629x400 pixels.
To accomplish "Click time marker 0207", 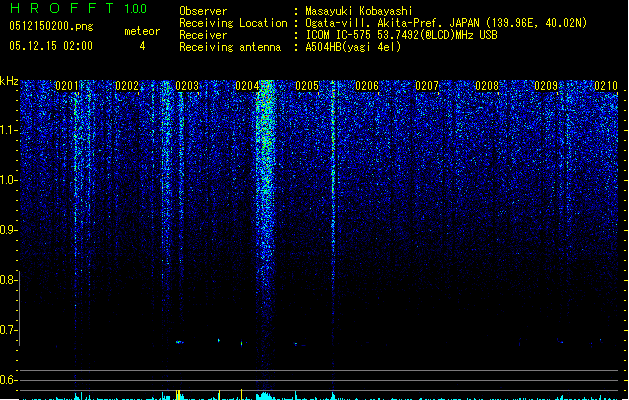I will pyautogui.click(x=427, y=86).
